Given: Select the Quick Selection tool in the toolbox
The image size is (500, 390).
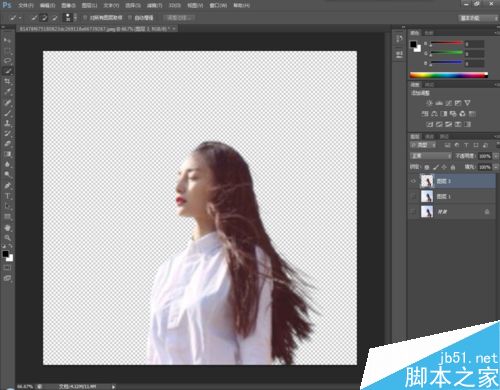Looking at the screenshot, I should click(x=7, y=71).
